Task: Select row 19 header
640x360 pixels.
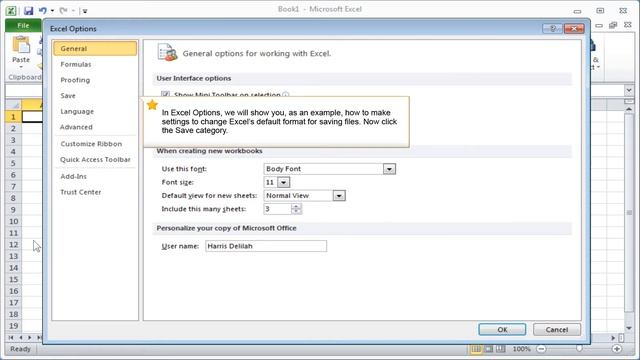Action: tap(13, 326)
